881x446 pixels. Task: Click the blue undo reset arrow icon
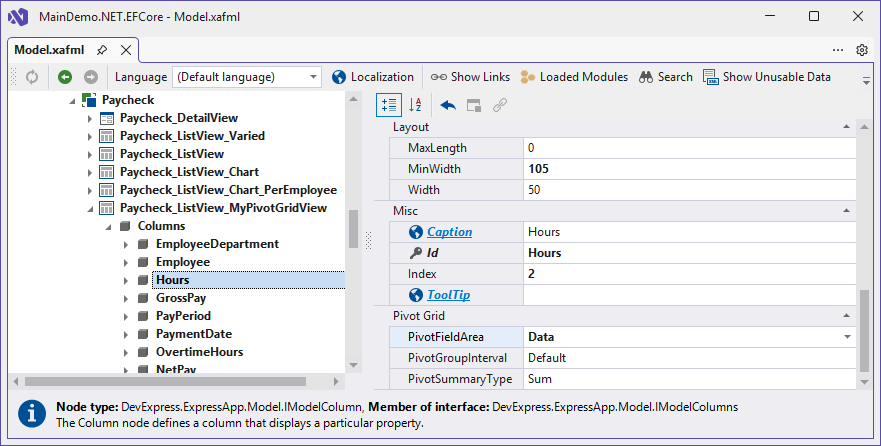[x=448, y=105]
